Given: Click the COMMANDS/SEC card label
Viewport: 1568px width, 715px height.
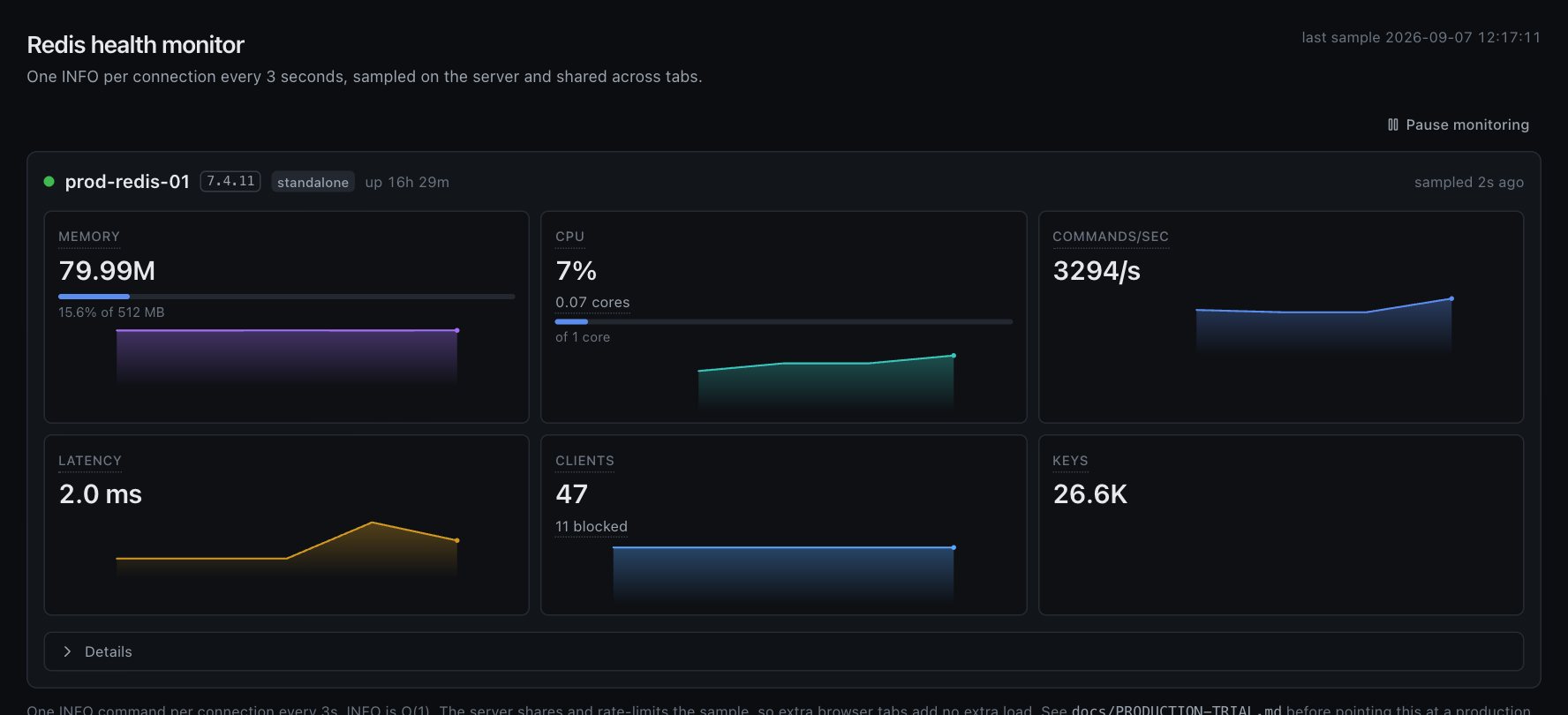Looking at the screenshot, I should click(x=1111, y=237).
